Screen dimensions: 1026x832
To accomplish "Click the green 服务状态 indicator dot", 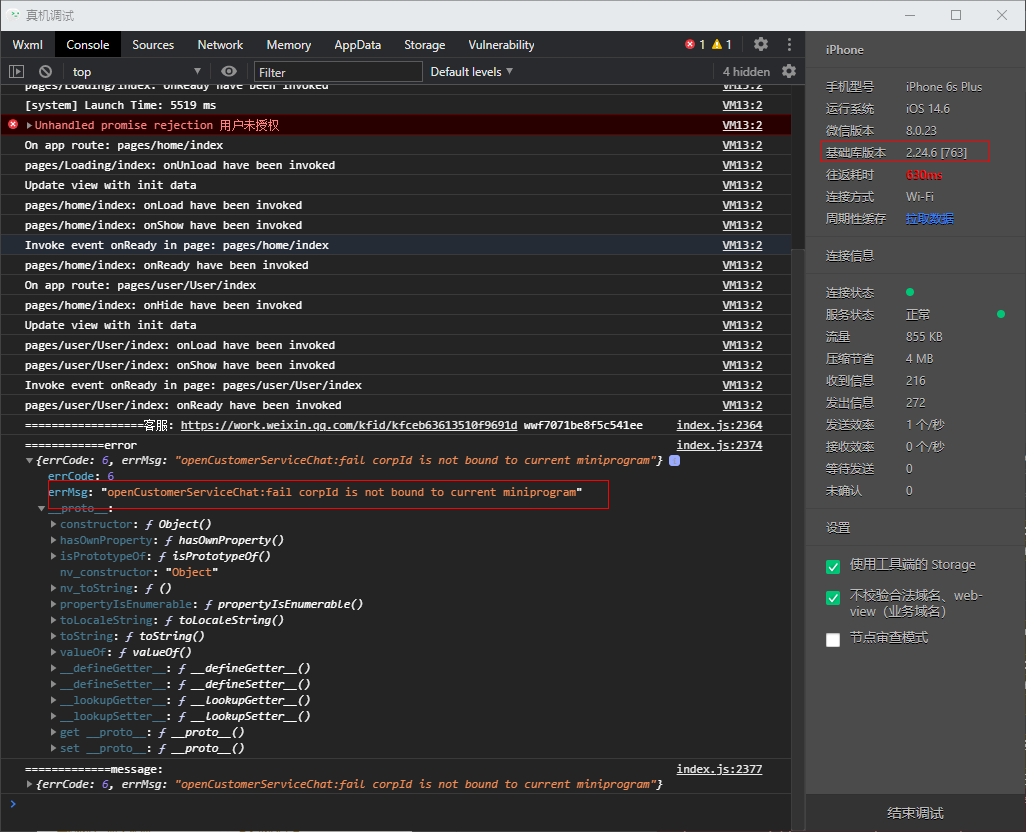I will 1000,315.
